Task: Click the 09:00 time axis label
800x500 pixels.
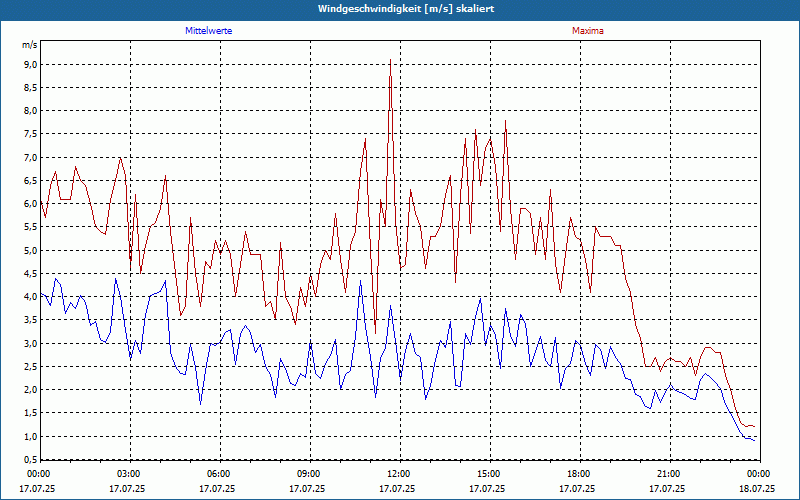Action: tap(310, 474)
